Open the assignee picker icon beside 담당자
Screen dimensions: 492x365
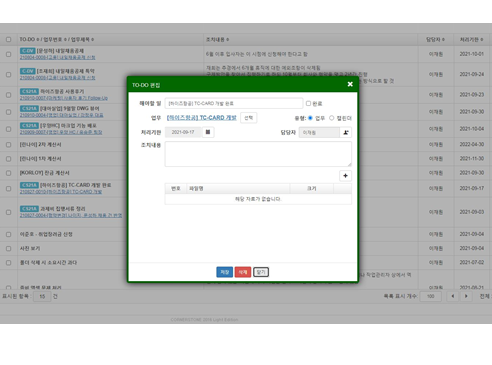pyautogui.click(x=346, y=133)
